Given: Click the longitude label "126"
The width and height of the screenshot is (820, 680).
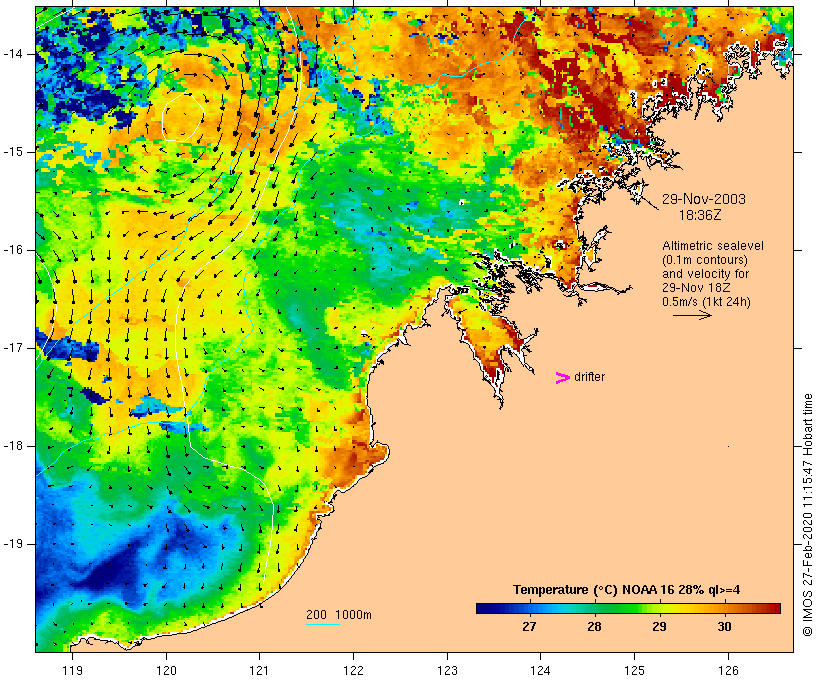Looking at the screenshot, I should click(x=728, y=670).
